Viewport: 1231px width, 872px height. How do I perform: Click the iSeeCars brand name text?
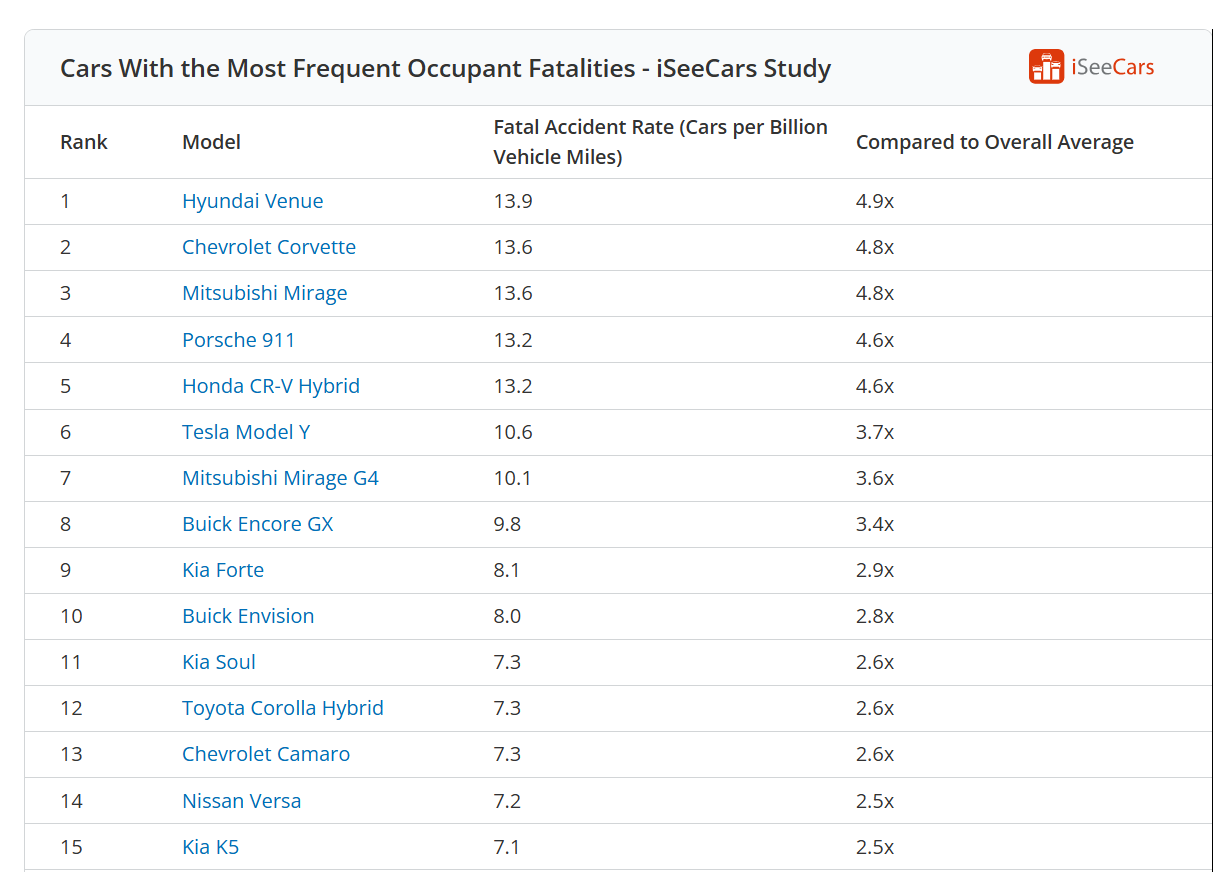click(1112, 68)
